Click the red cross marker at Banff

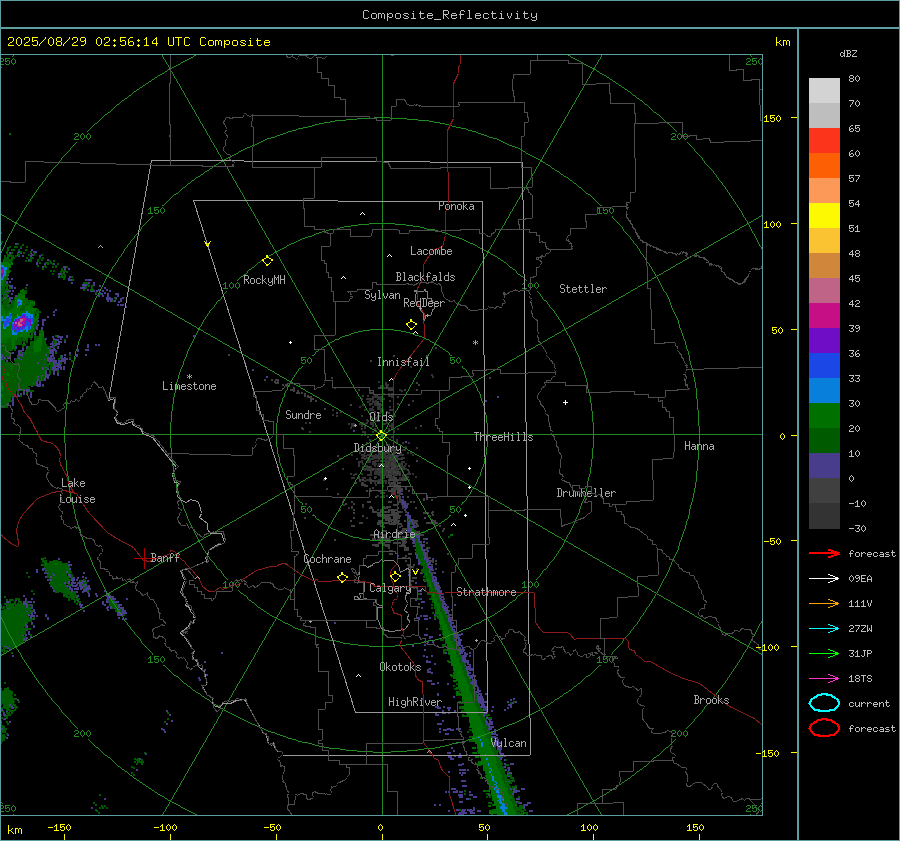pos(143,558)
